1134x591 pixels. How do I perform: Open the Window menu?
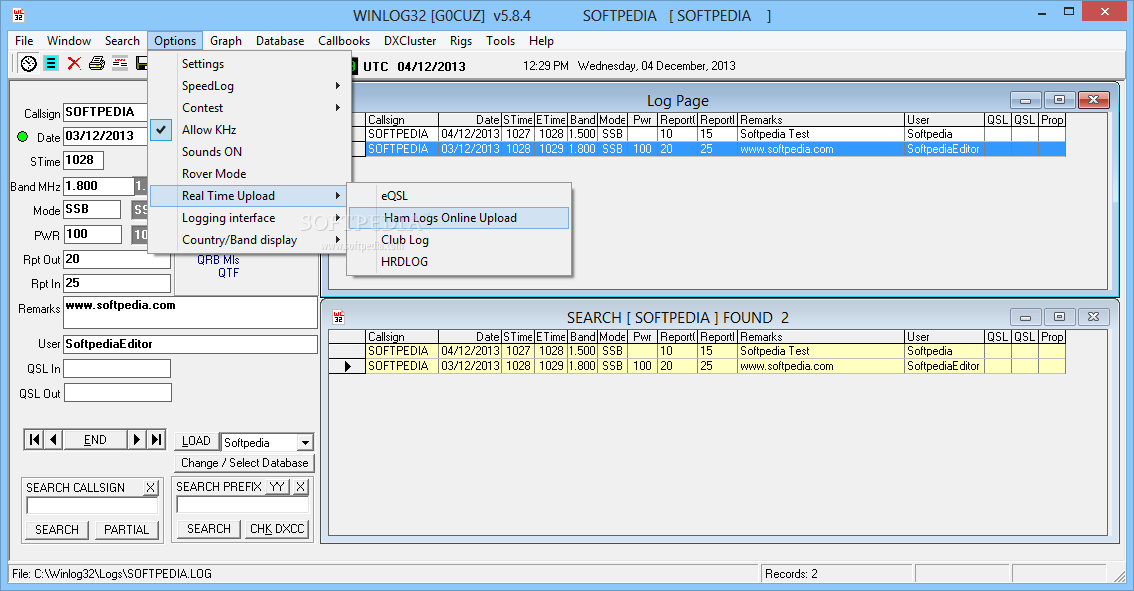69,41
